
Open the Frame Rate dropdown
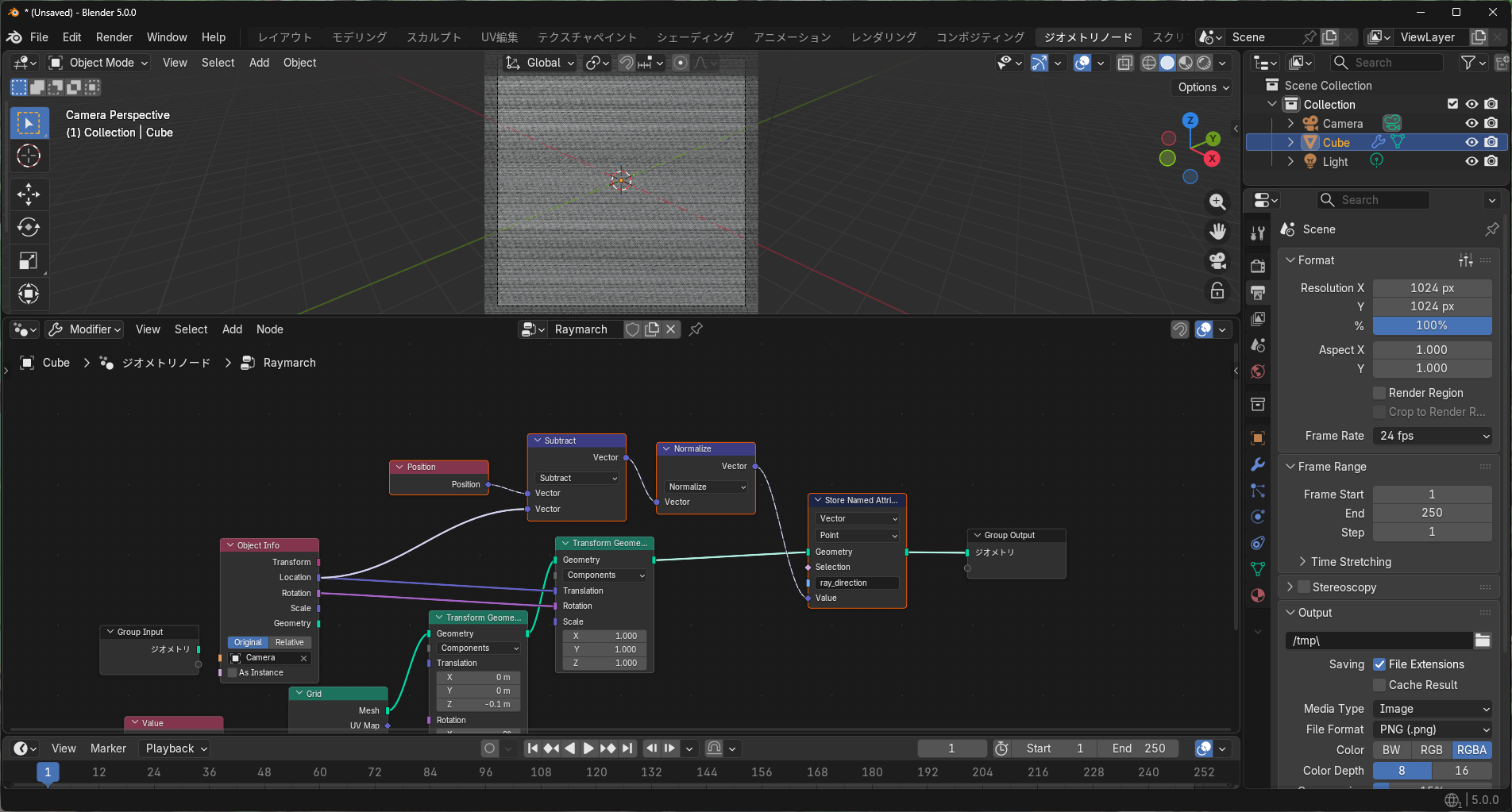[x=1433, y=436]
